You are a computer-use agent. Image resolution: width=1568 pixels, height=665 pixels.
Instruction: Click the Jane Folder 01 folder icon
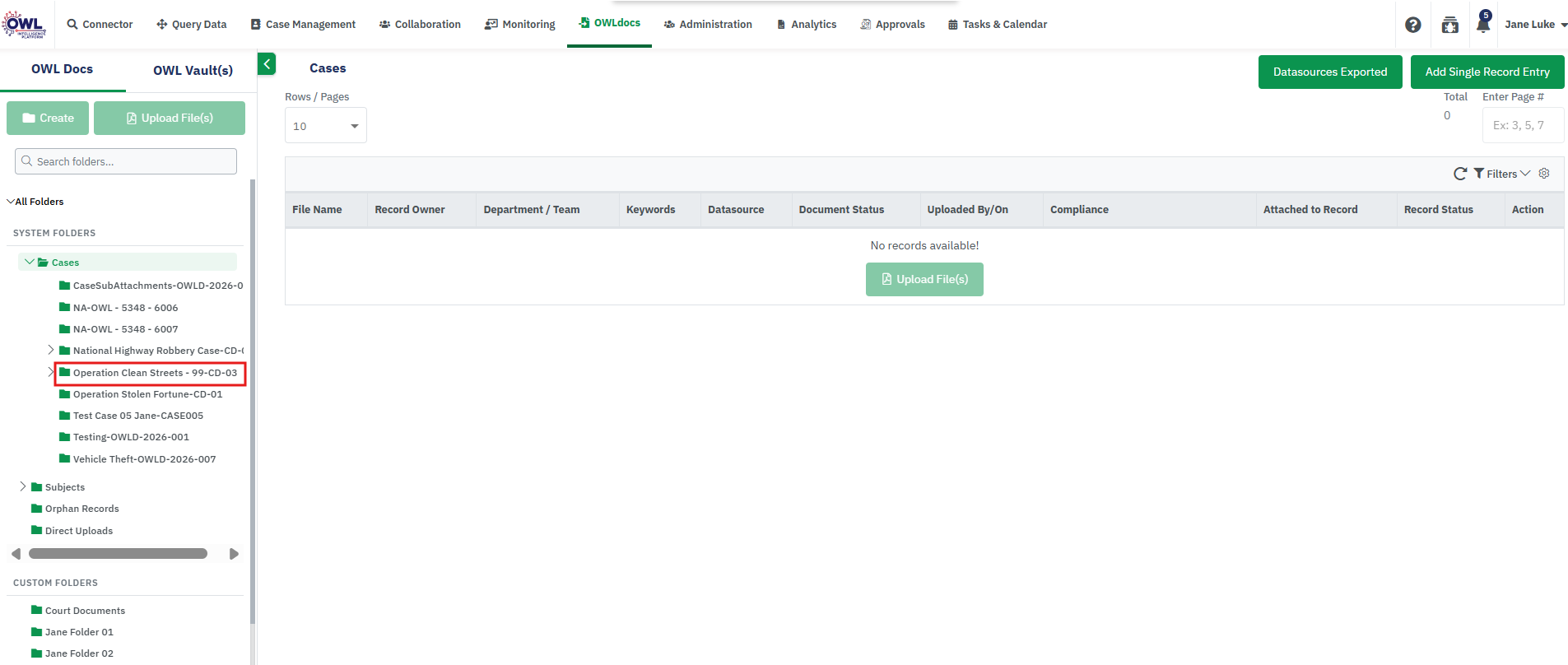coord(36,632)
